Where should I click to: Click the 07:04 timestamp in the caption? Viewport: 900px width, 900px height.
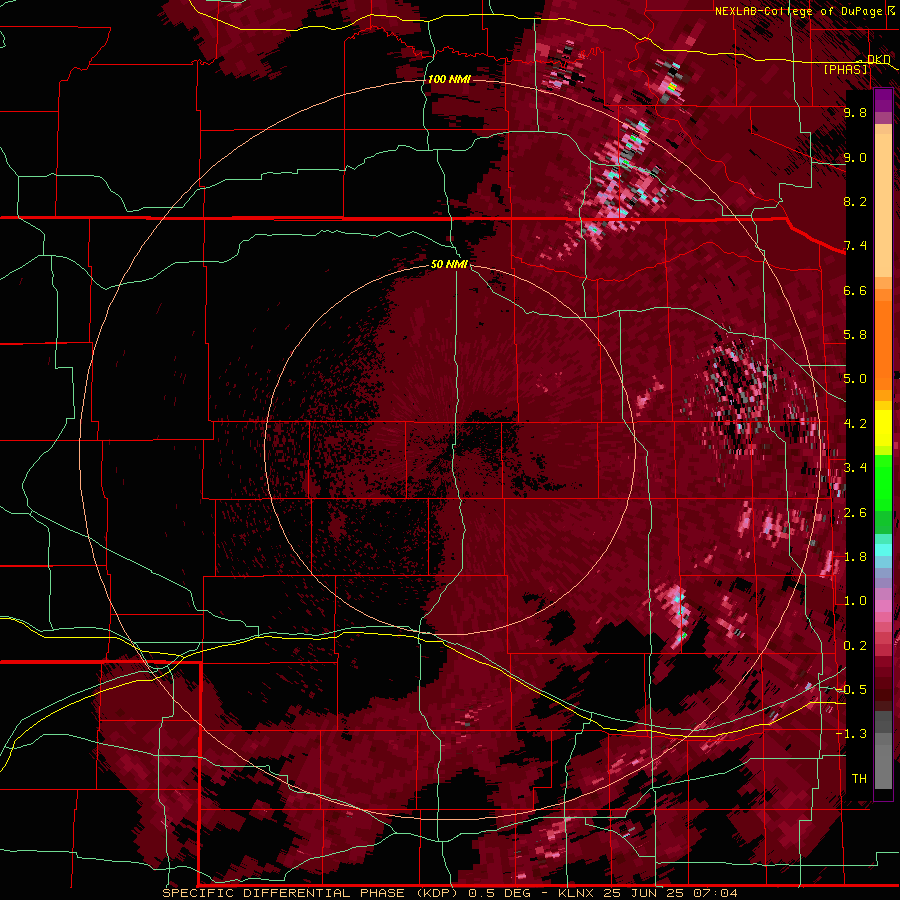click(x=715, y=893)
